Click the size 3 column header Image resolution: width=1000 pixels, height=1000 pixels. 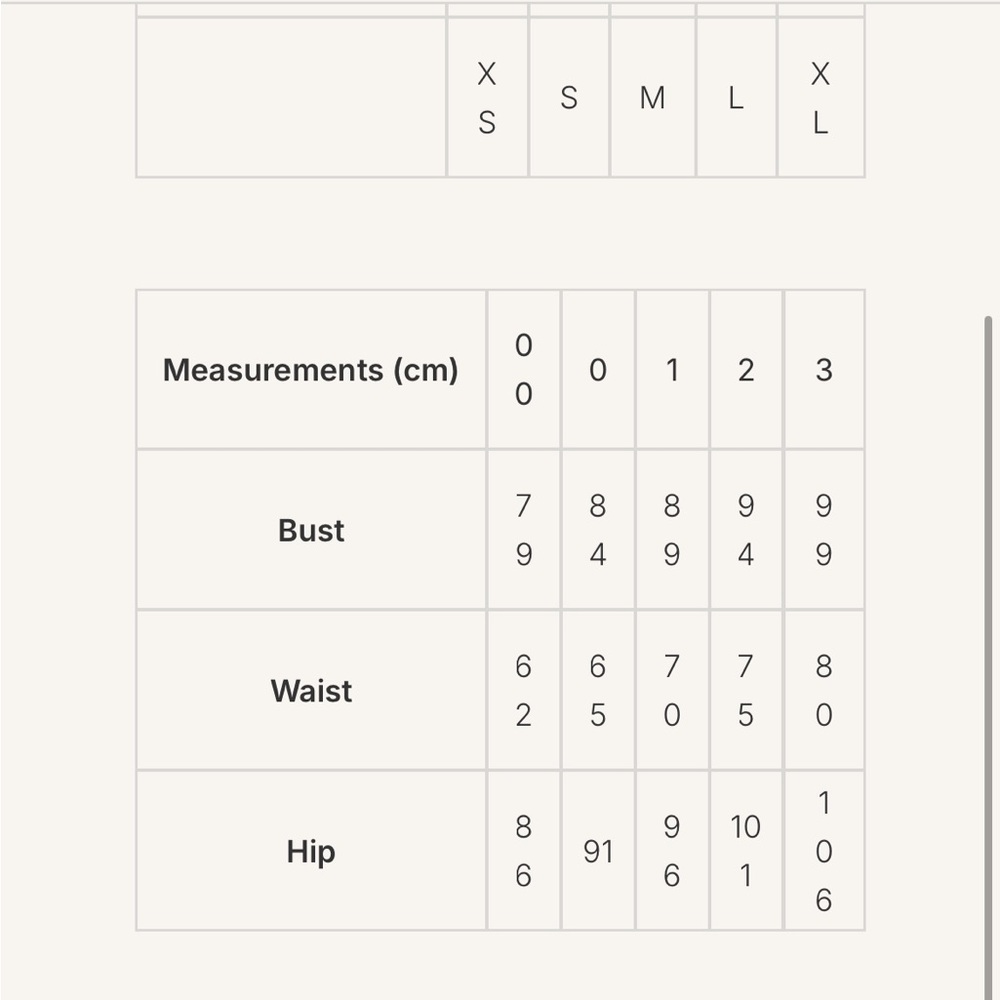[x=824, y=370]
